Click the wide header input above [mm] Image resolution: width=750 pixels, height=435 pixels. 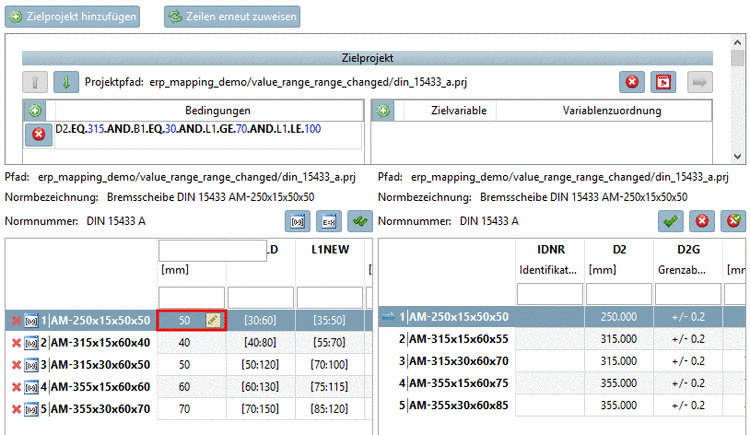click(213, 250)
